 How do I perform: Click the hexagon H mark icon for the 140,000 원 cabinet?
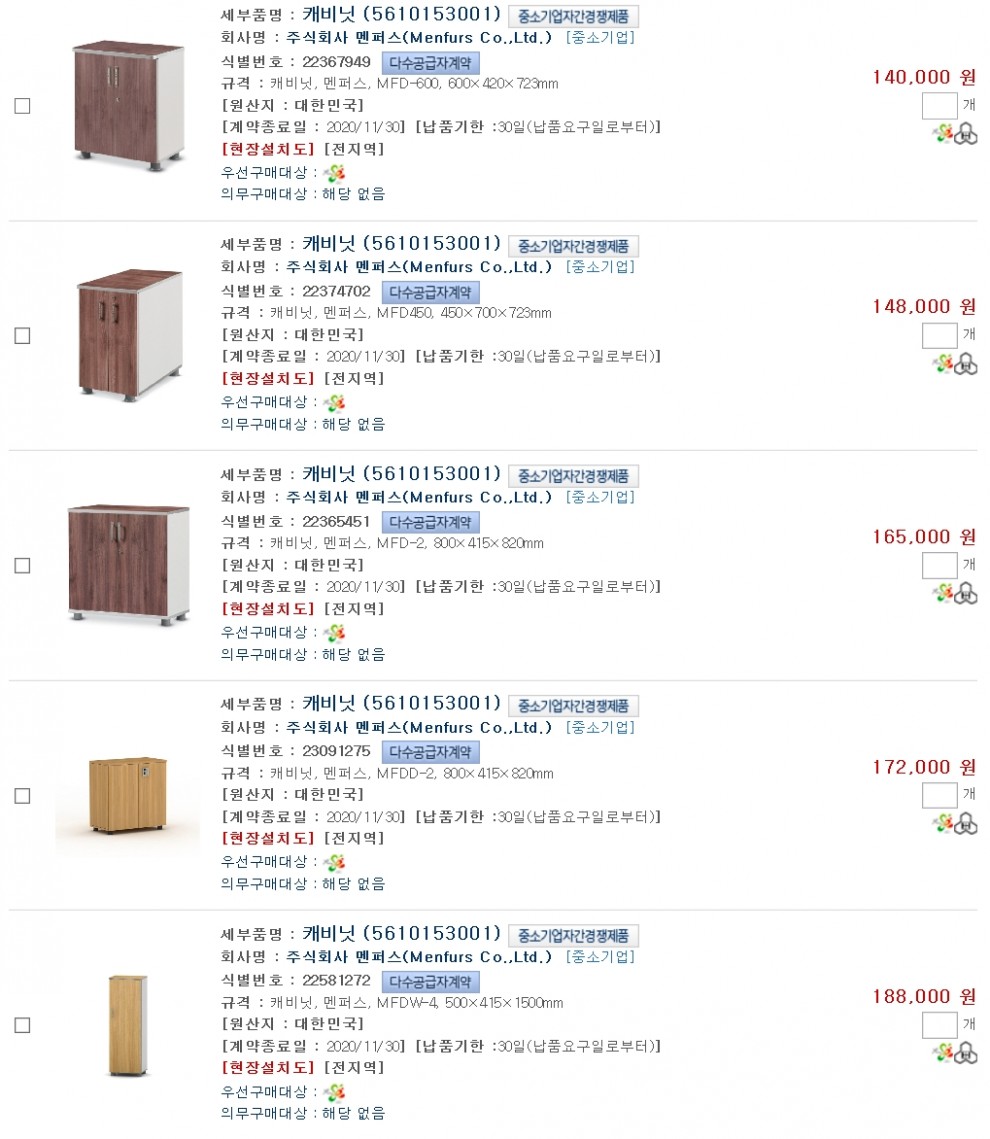966,134
